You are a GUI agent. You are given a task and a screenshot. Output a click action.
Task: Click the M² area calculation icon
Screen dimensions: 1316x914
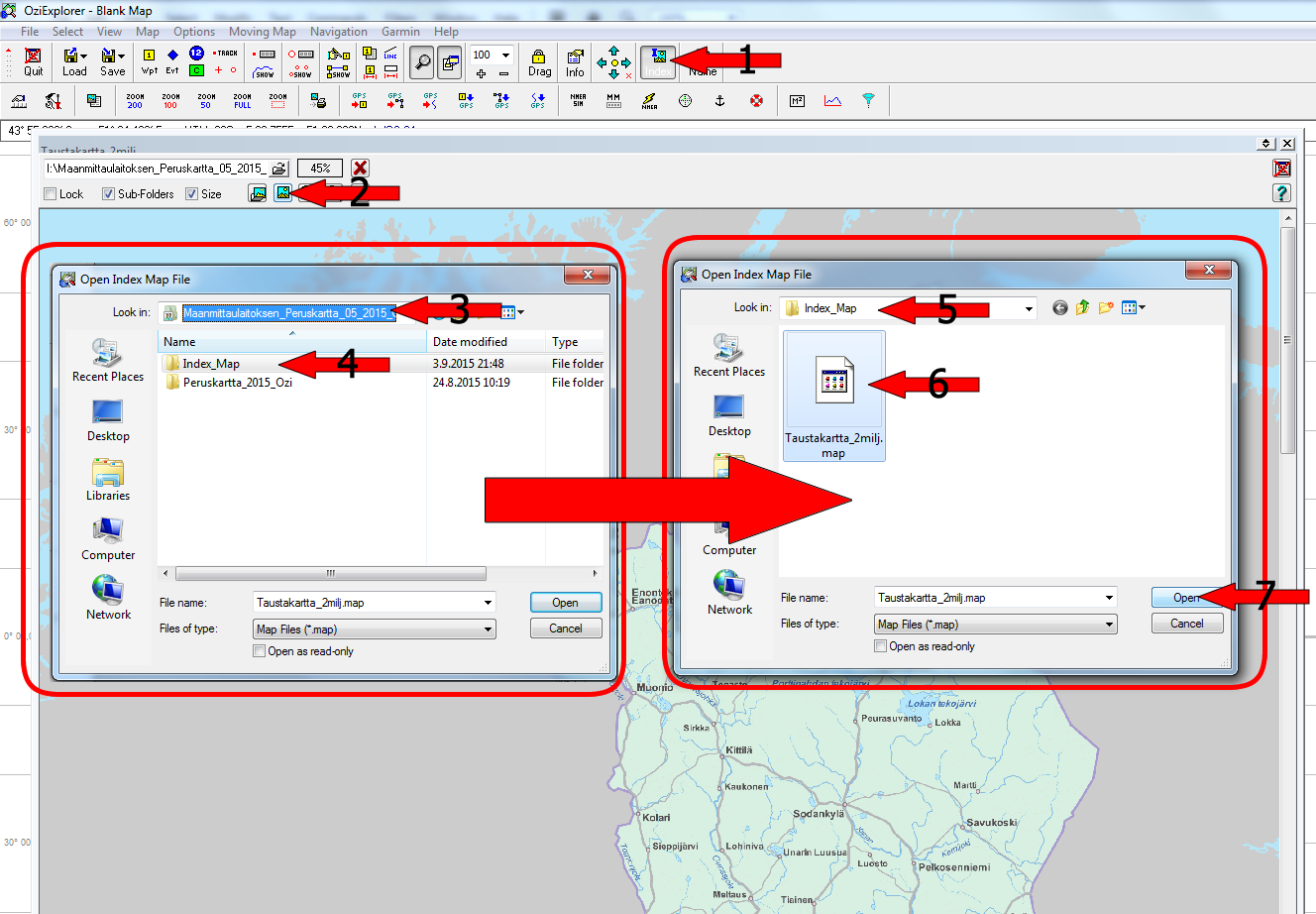tap(797, 101)
